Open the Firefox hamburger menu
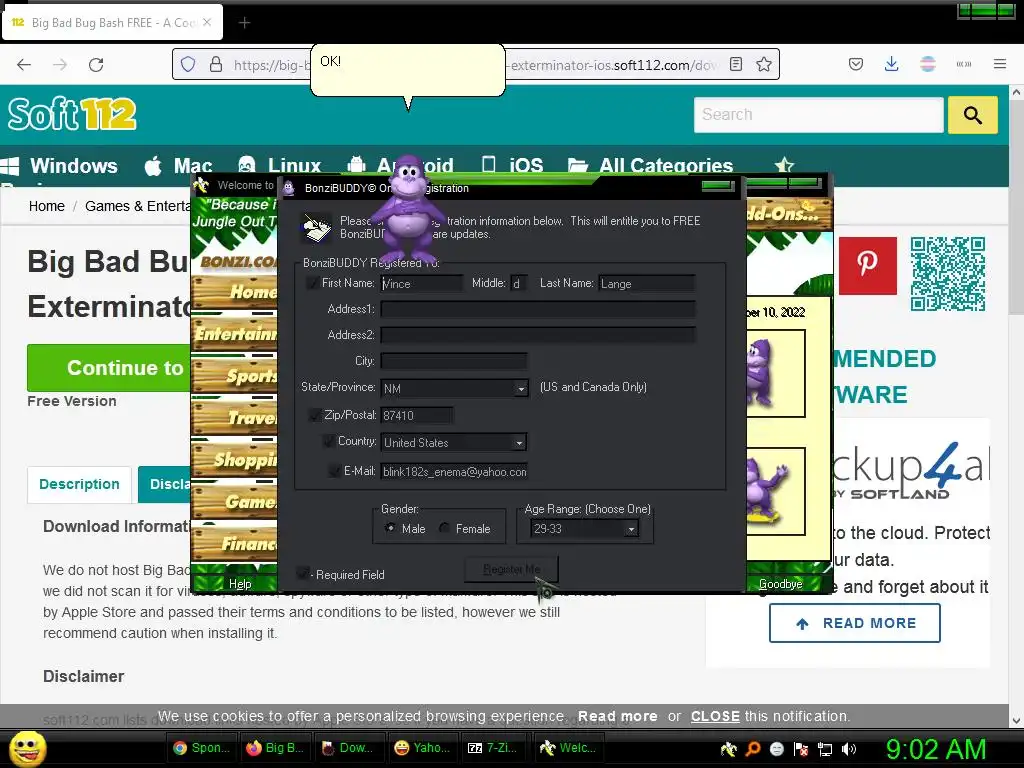Image resolution: width=1024 pixels, height=768 pixels. (1000, 64)
